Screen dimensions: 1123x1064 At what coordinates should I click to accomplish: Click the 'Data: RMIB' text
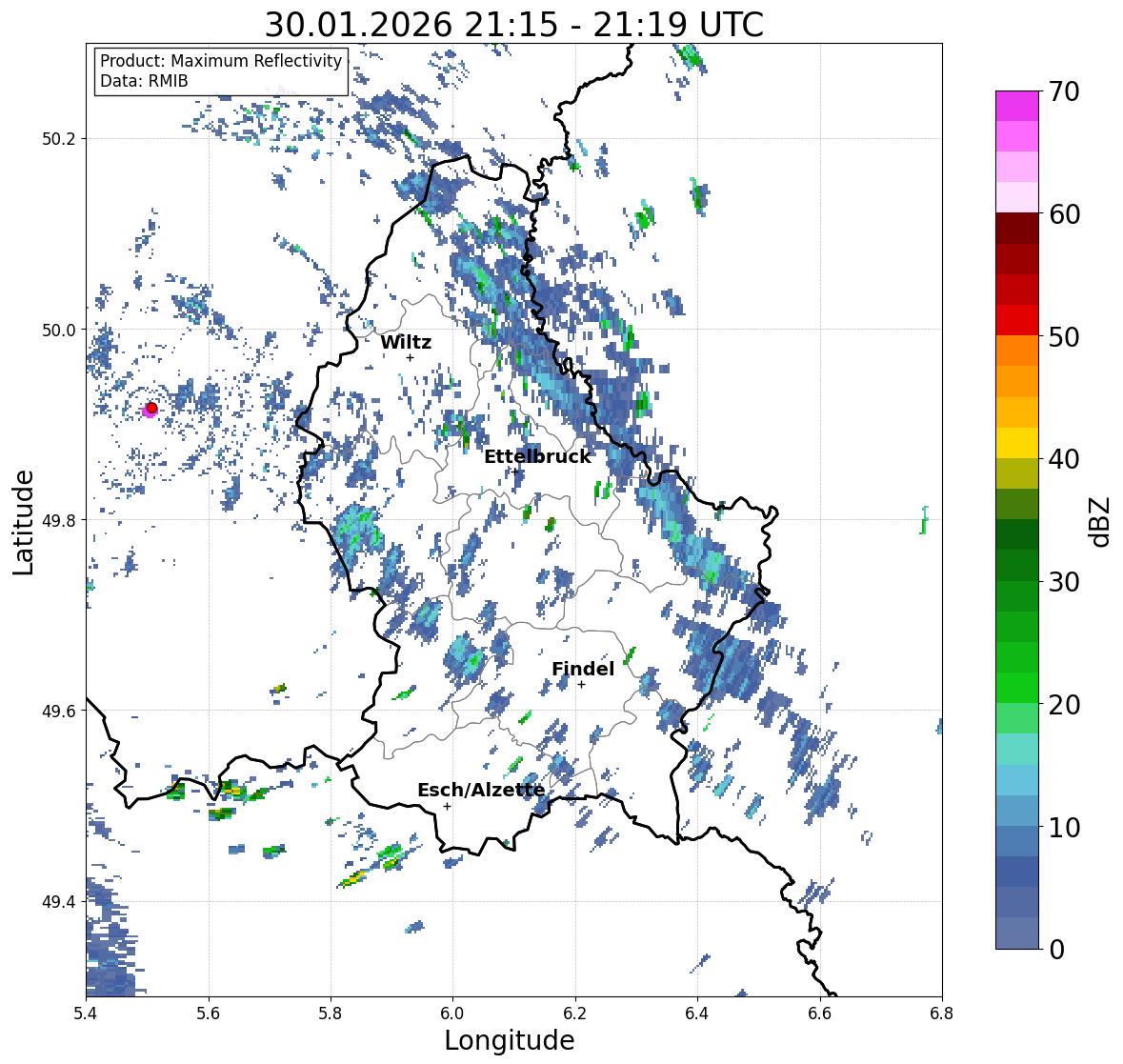[144, 81]
